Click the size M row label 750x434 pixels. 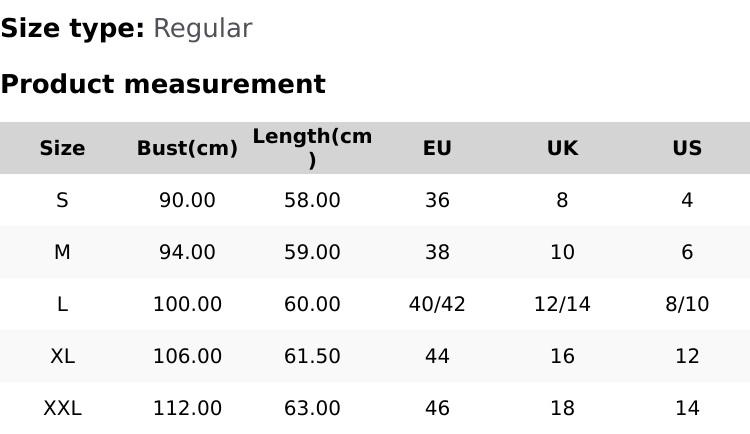(62, 252)
